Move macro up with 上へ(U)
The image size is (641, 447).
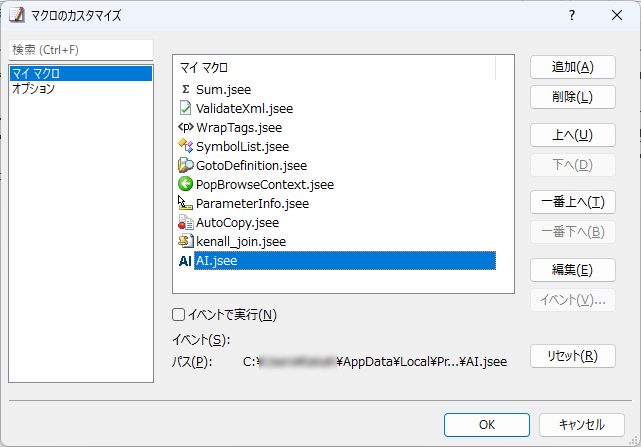572,134
